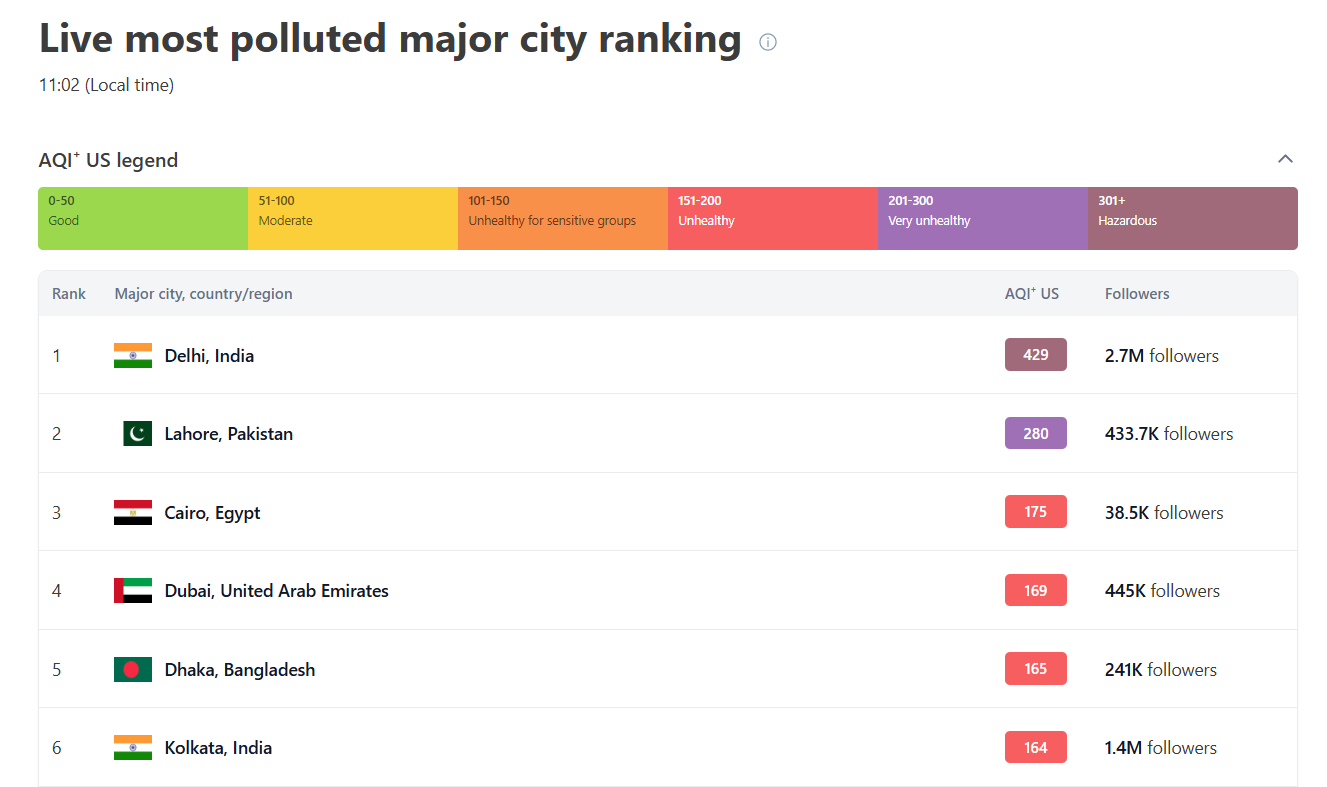Open the Delhi, India city link
Screen dimensions: 1327x787
[209, 356]
